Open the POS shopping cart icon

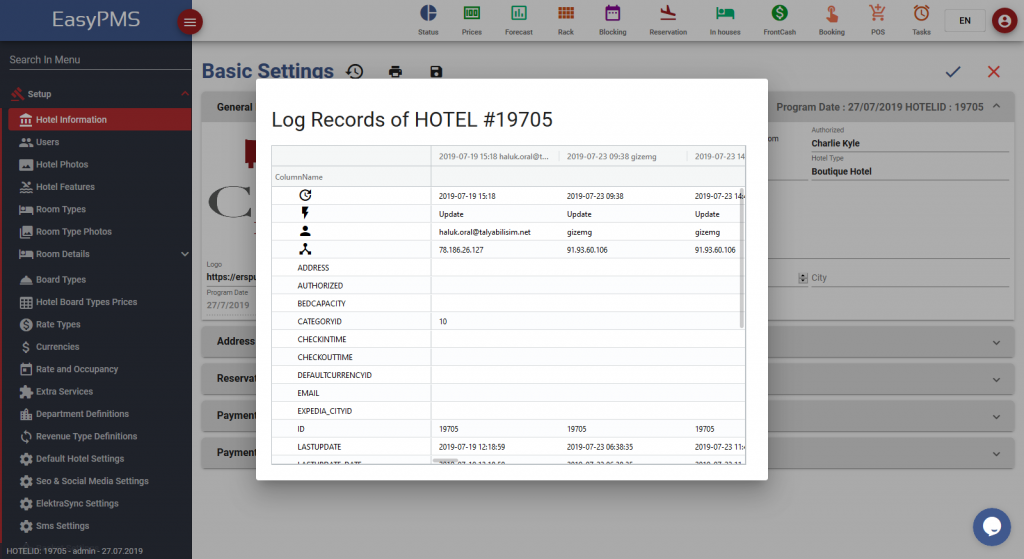[x=878, y=14]
